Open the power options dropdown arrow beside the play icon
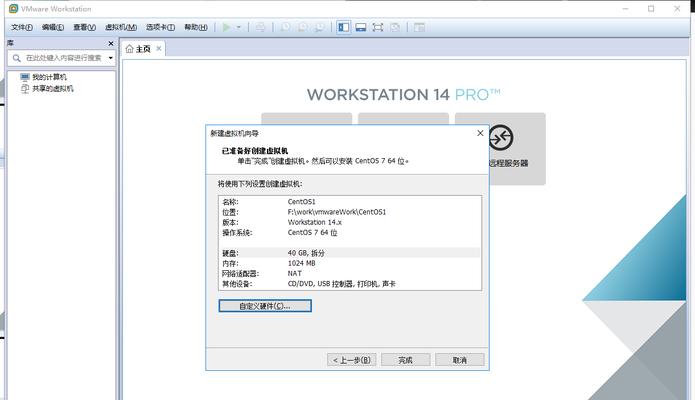The image size is (695, 400). [238, 27]
